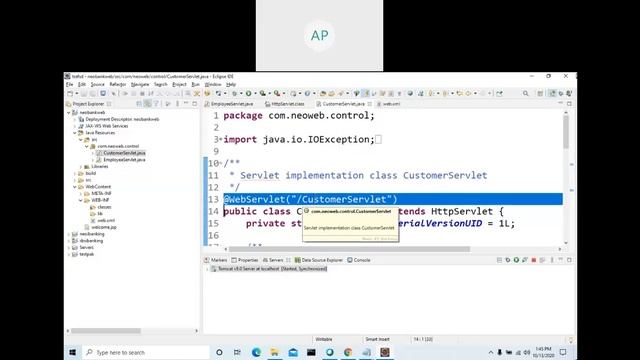Click the toolbar Search magnifier icon
Screen dimensions: 640x360
click(x=526, y=93)
